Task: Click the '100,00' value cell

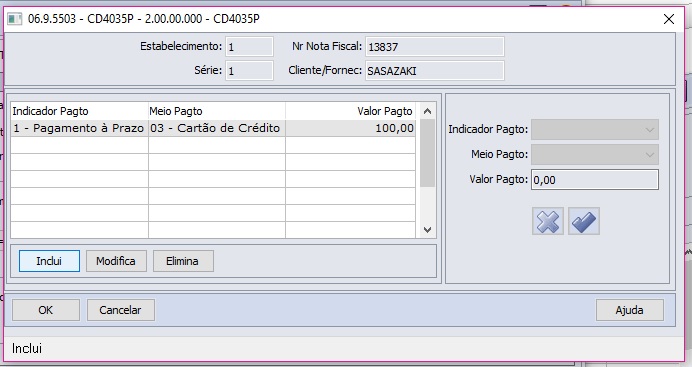Action: tap(350, 128)
